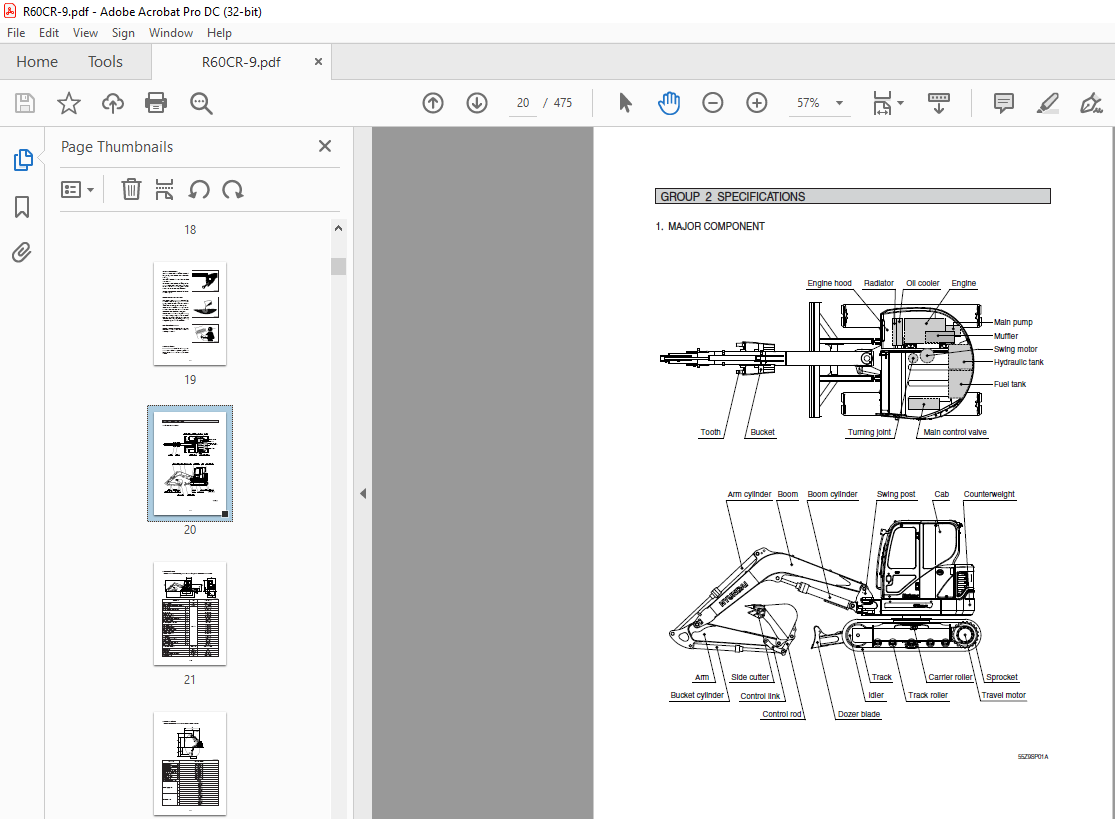The width and height of the screenshot is (1115, 819).
Task: Click the 'Counterweight' label
Action: click(989, 494)
